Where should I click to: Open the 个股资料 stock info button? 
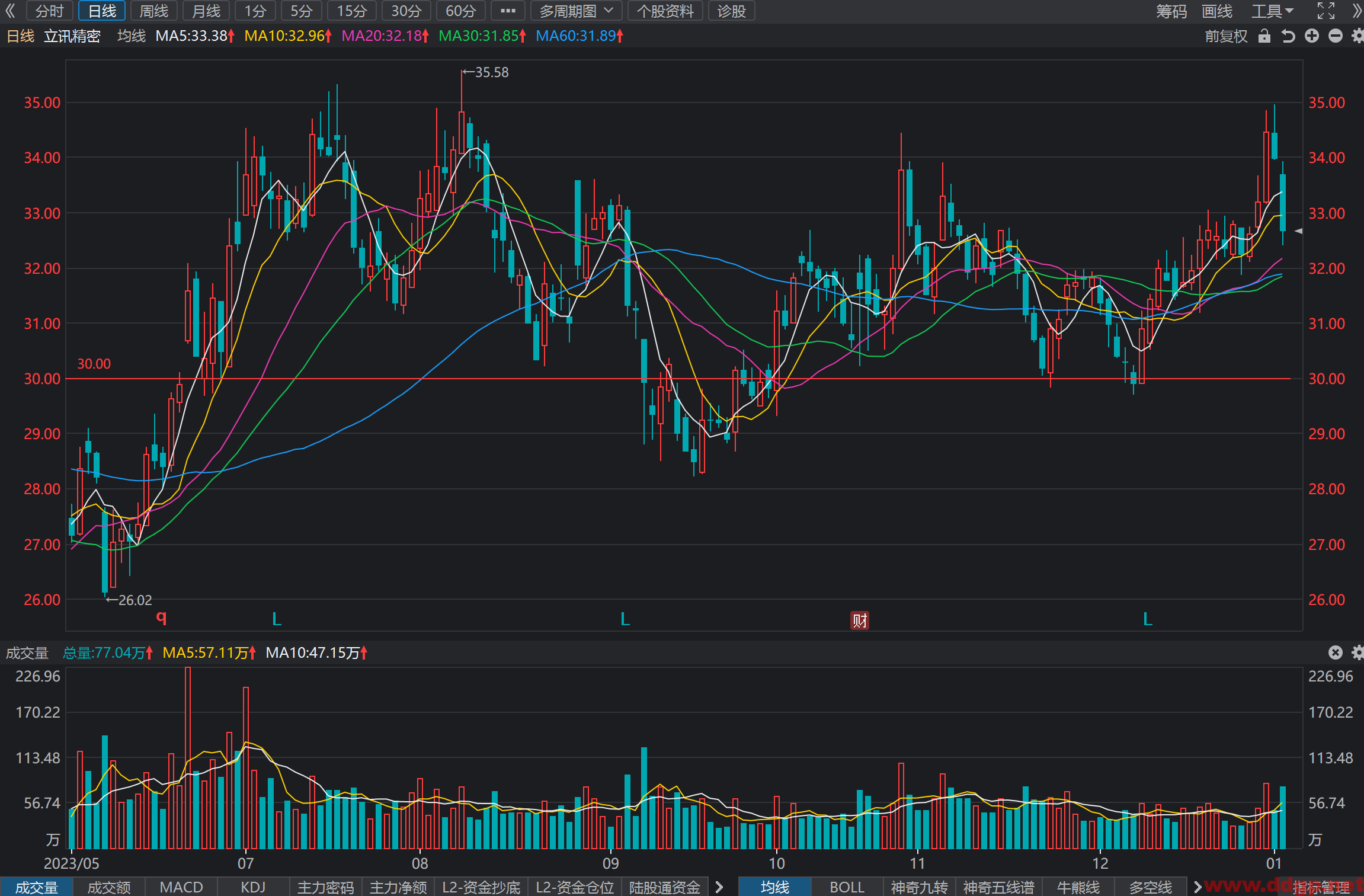(665, 11)
